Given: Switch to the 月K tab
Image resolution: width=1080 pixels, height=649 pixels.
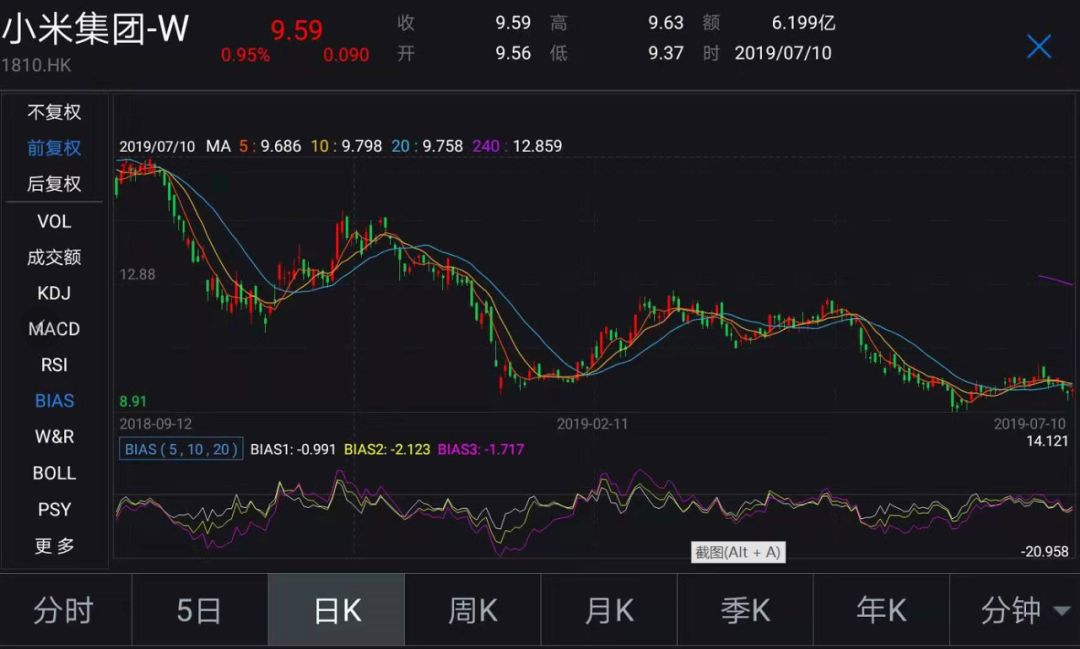Looking at the screenshot, I should click(x=608, y=611).
